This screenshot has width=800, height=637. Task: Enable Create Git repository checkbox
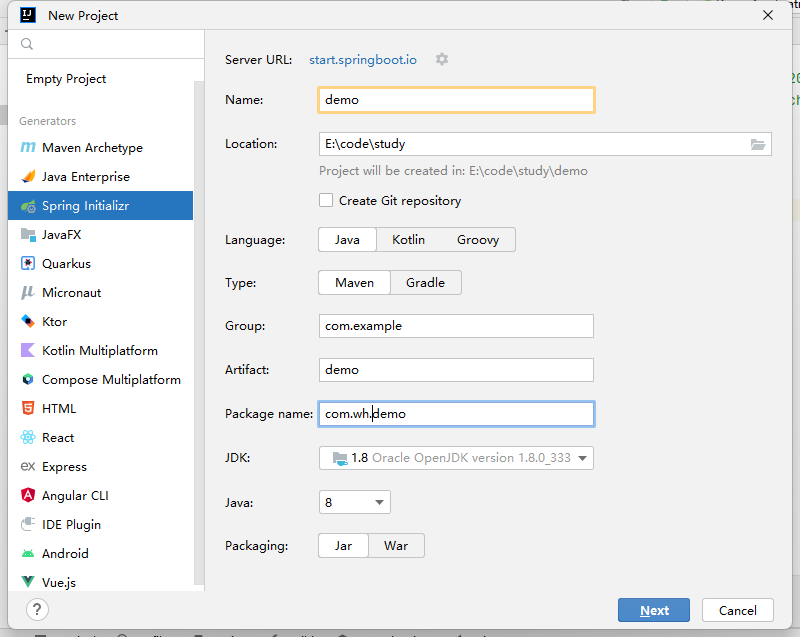pyautogui.click(x=326, y=200)
